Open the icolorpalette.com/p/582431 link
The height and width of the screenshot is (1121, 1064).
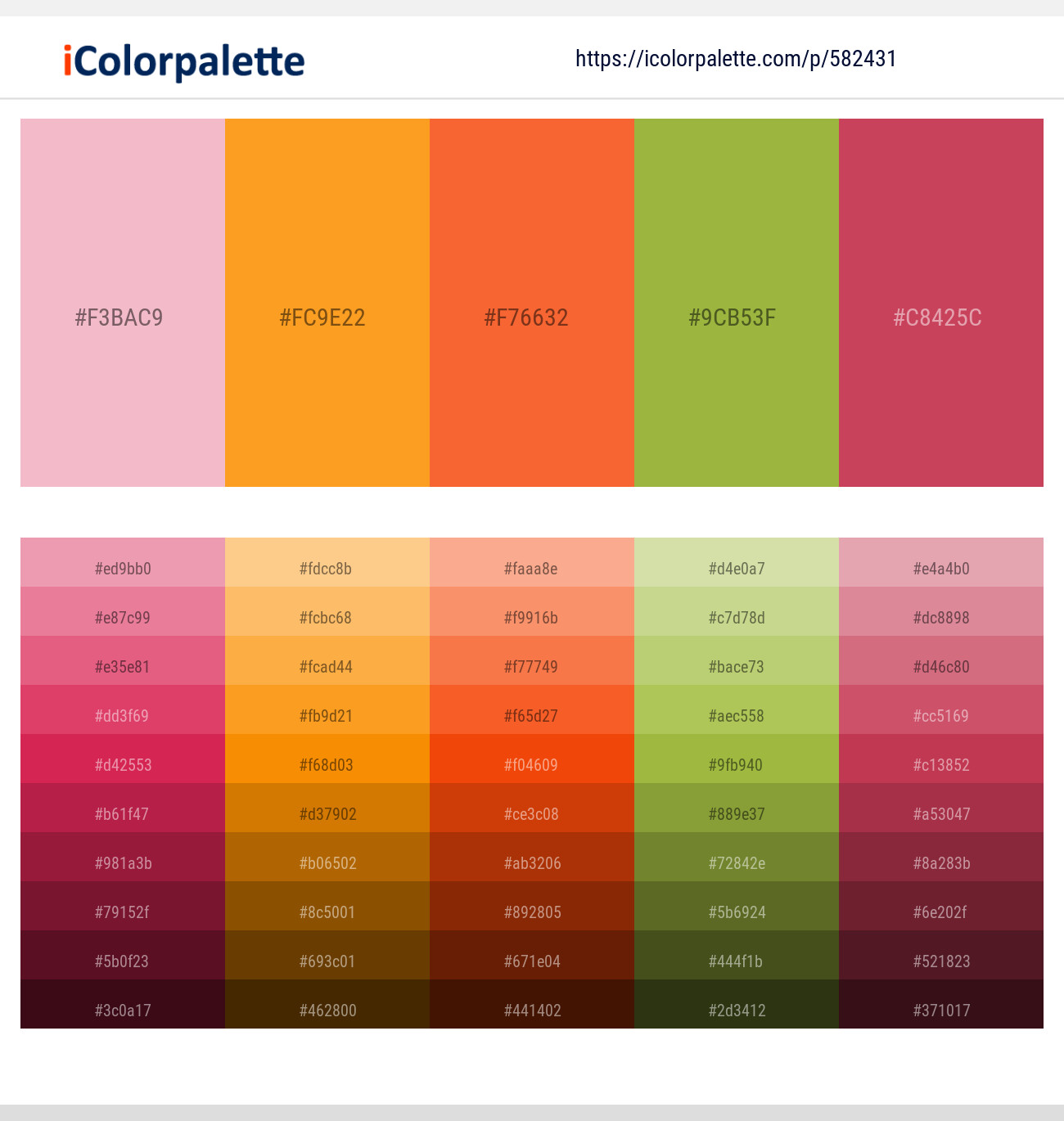point(736,59)
